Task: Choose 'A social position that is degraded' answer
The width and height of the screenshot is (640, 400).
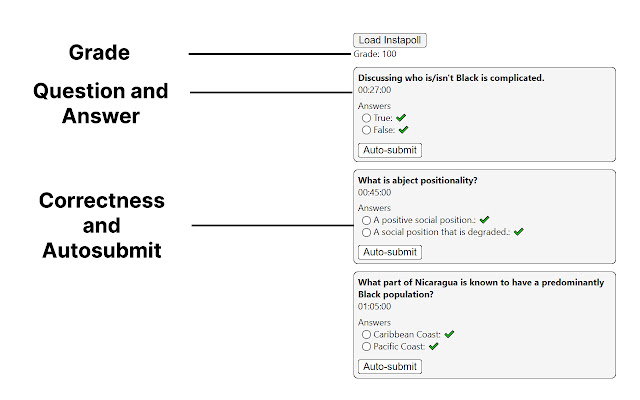Action: click(x=367, y=232)
